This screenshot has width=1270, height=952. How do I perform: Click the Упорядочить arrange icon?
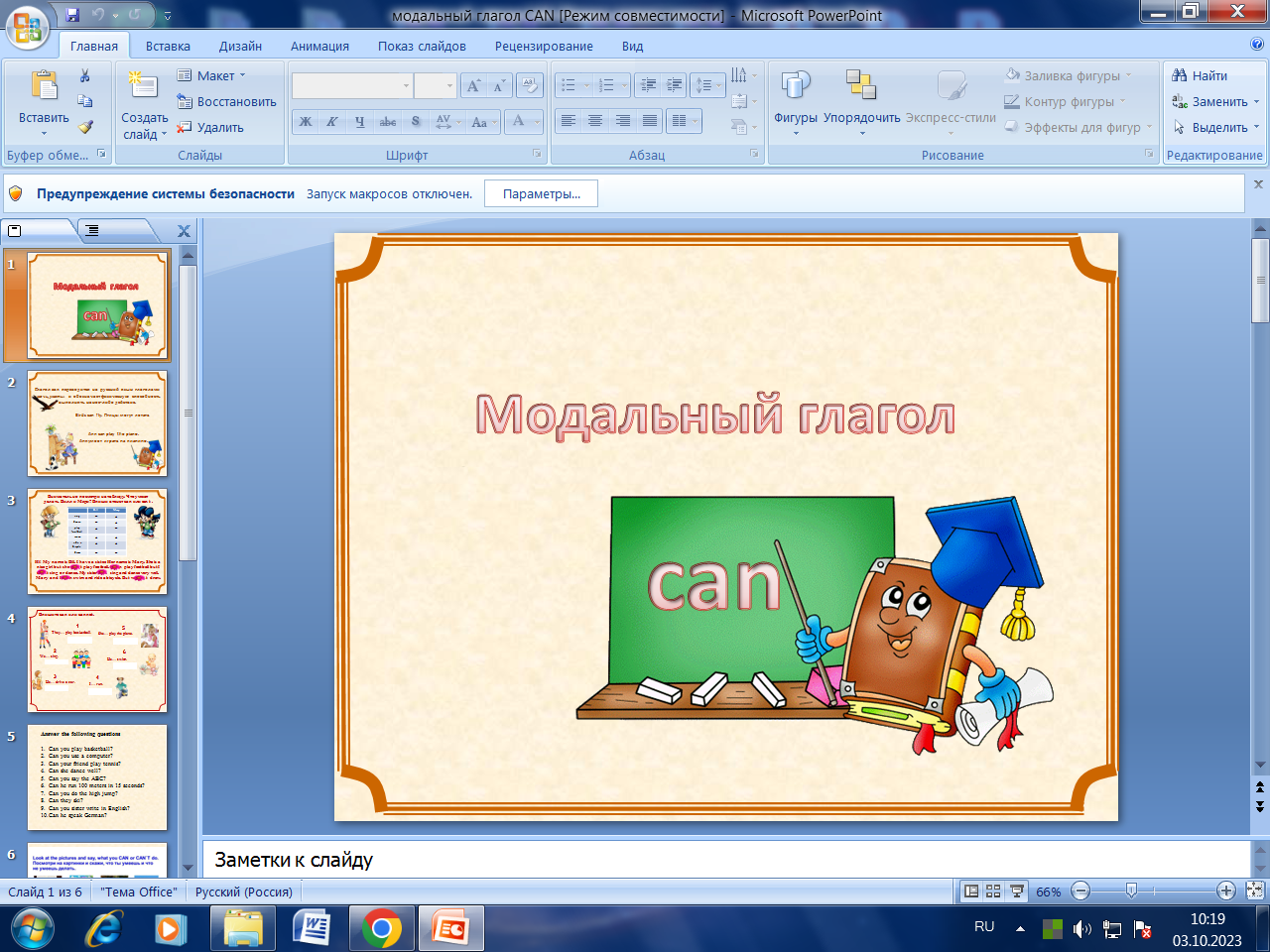860,85
